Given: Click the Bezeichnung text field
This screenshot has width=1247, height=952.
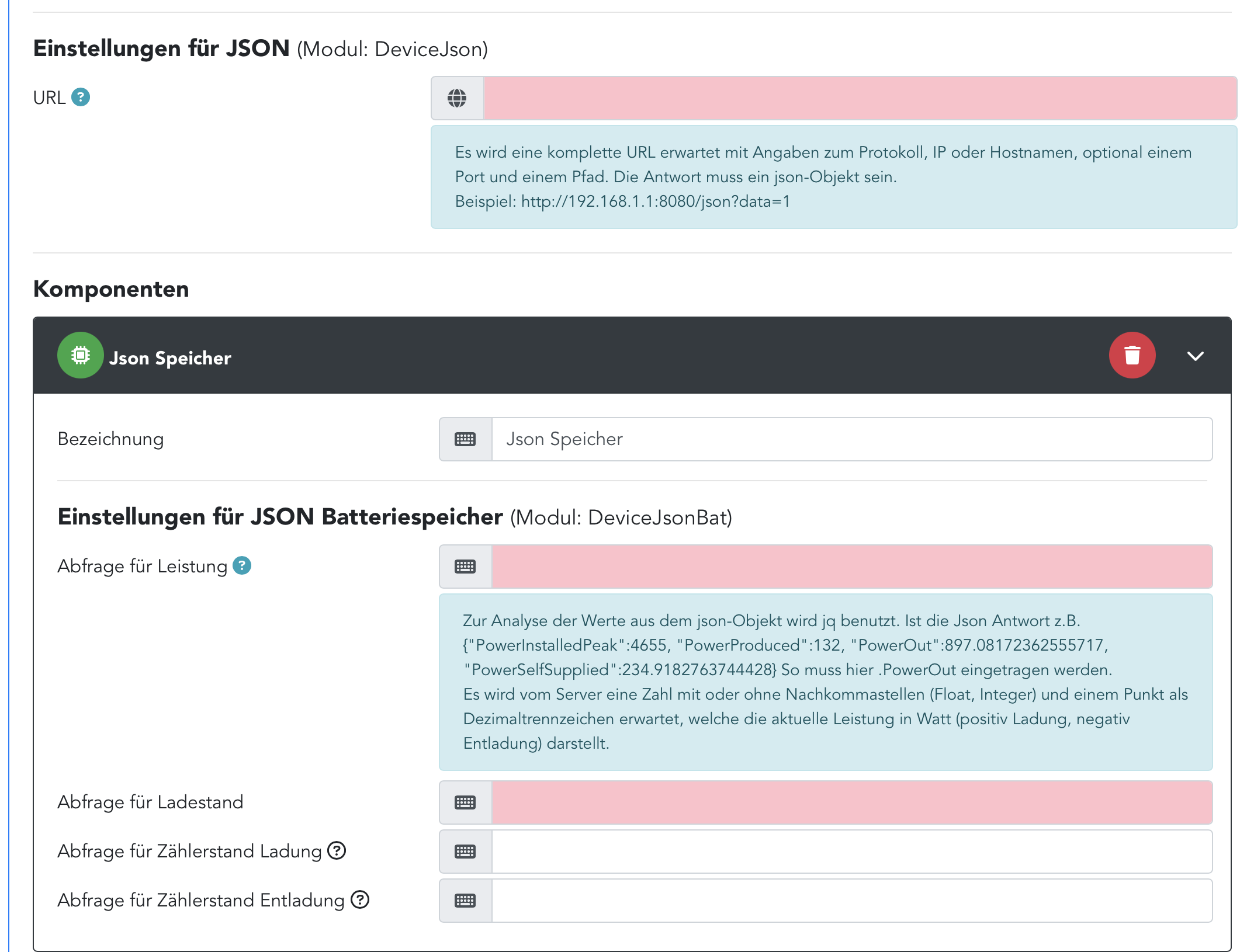Looking at the screenshot, I should tap(851, 439).
